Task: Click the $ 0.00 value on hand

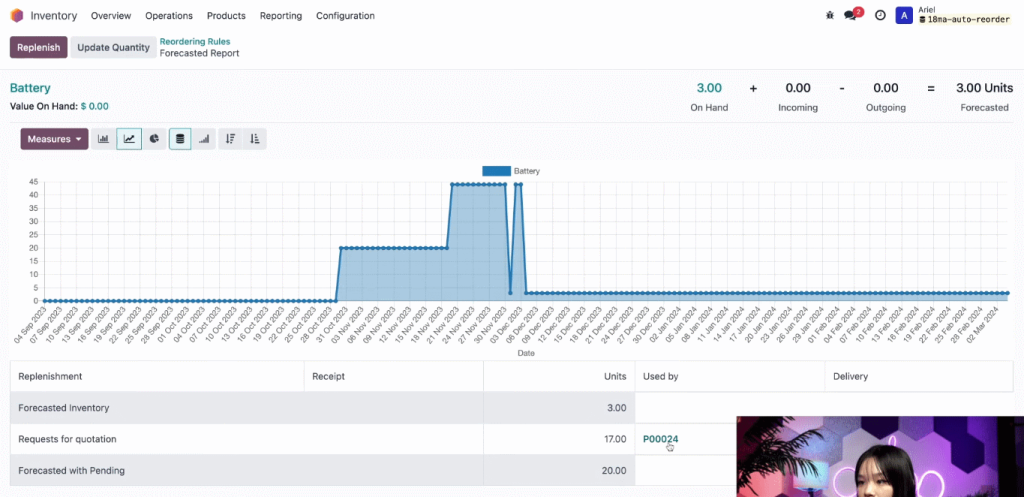Action: tap(95, 106)
